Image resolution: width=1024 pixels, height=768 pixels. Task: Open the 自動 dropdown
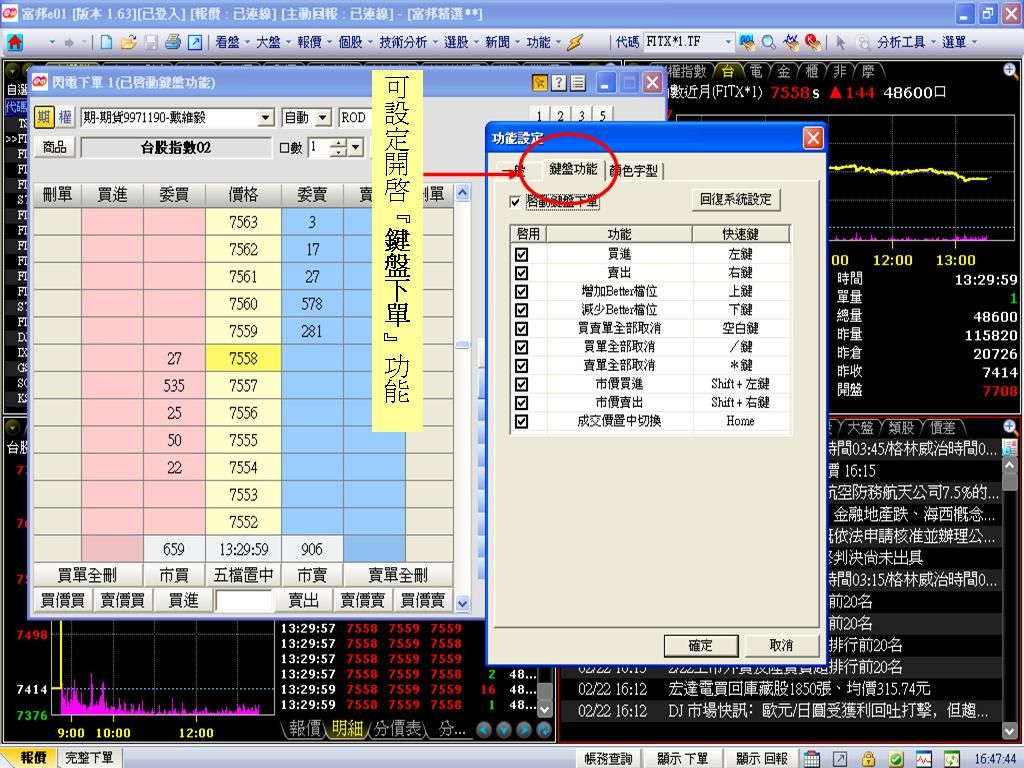(x=323, y=118)
